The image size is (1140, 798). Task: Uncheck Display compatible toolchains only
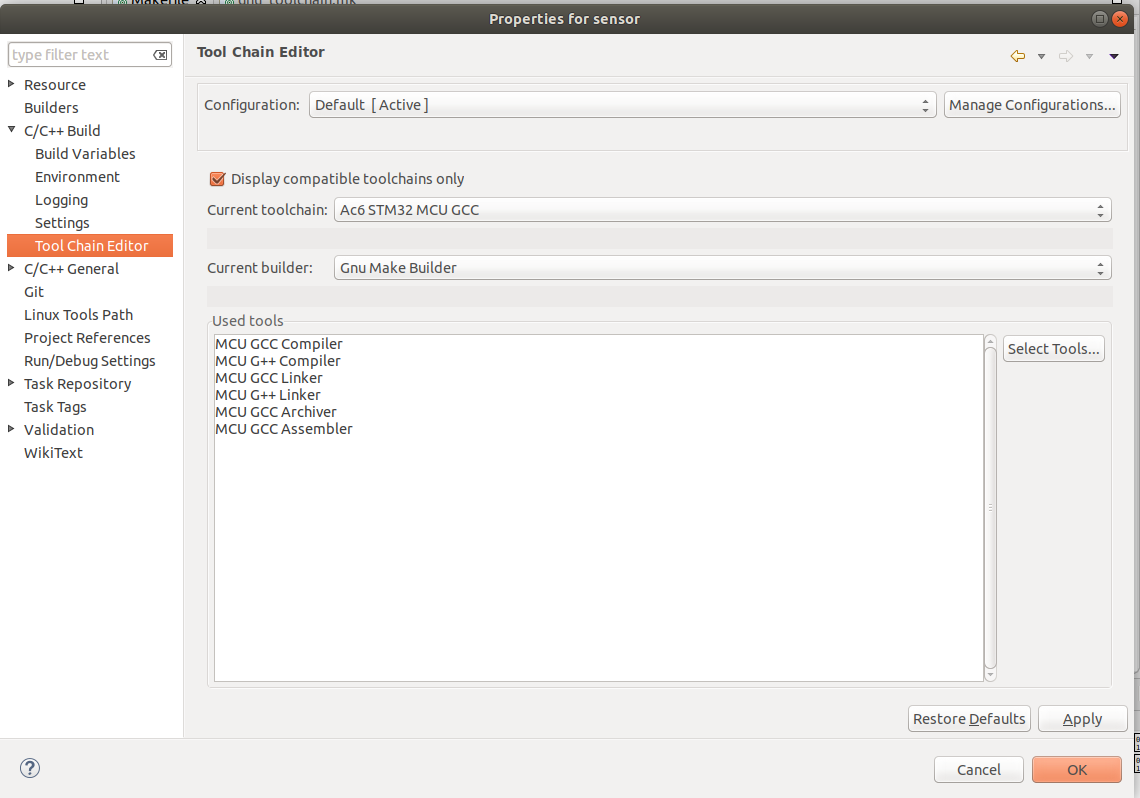tap(217, 179)
